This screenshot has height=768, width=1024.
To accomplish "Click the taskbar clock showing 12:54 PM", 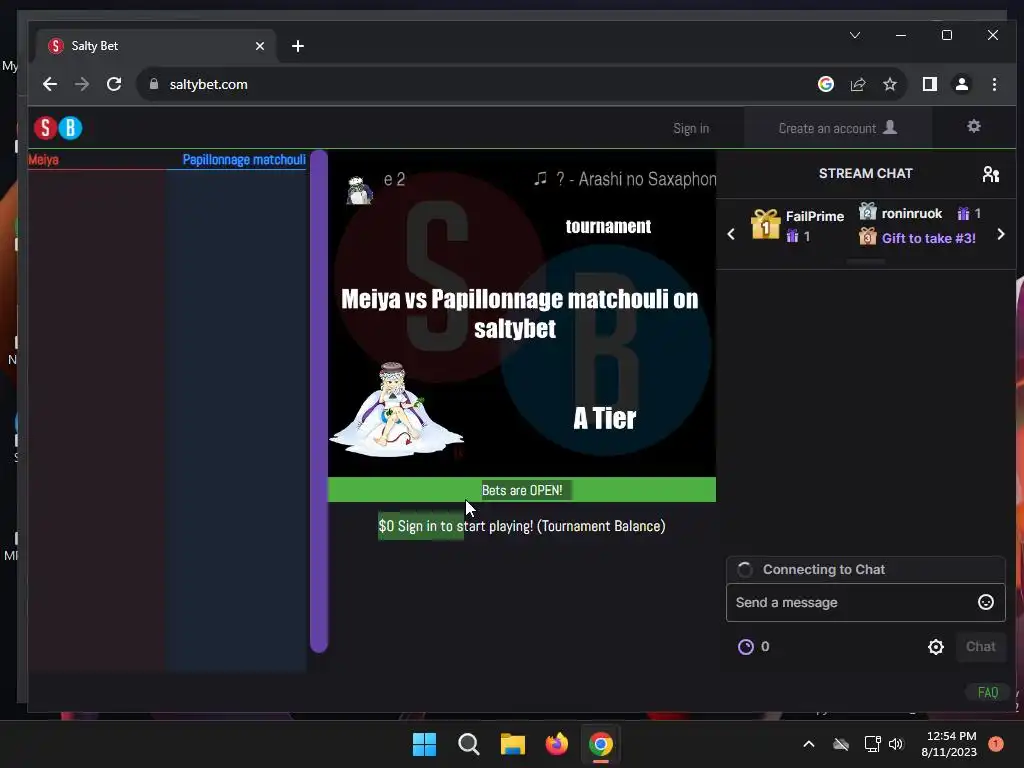I will coord(949,744).
